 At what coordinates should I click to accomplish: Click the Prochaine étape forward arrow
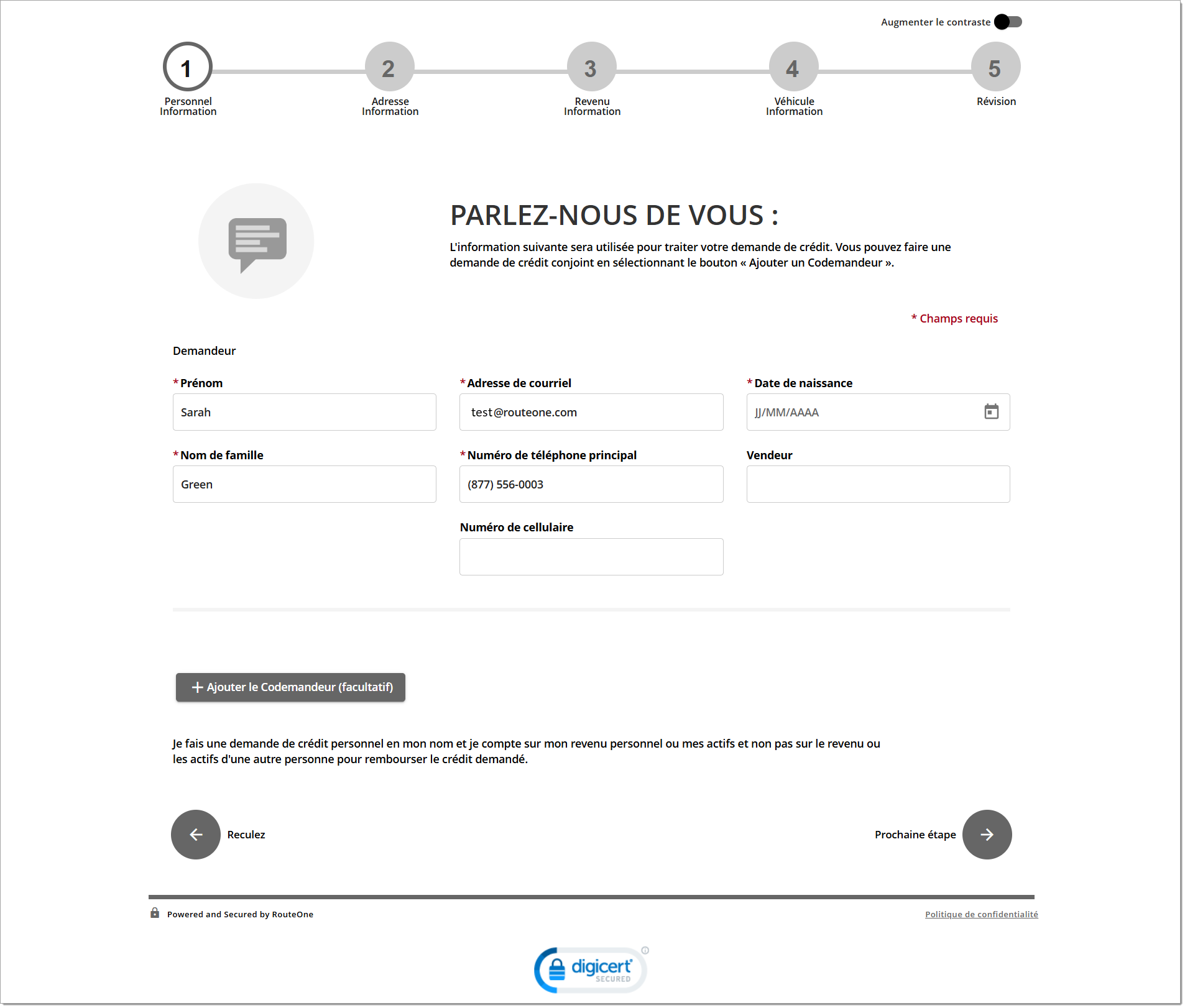(987, 835)
